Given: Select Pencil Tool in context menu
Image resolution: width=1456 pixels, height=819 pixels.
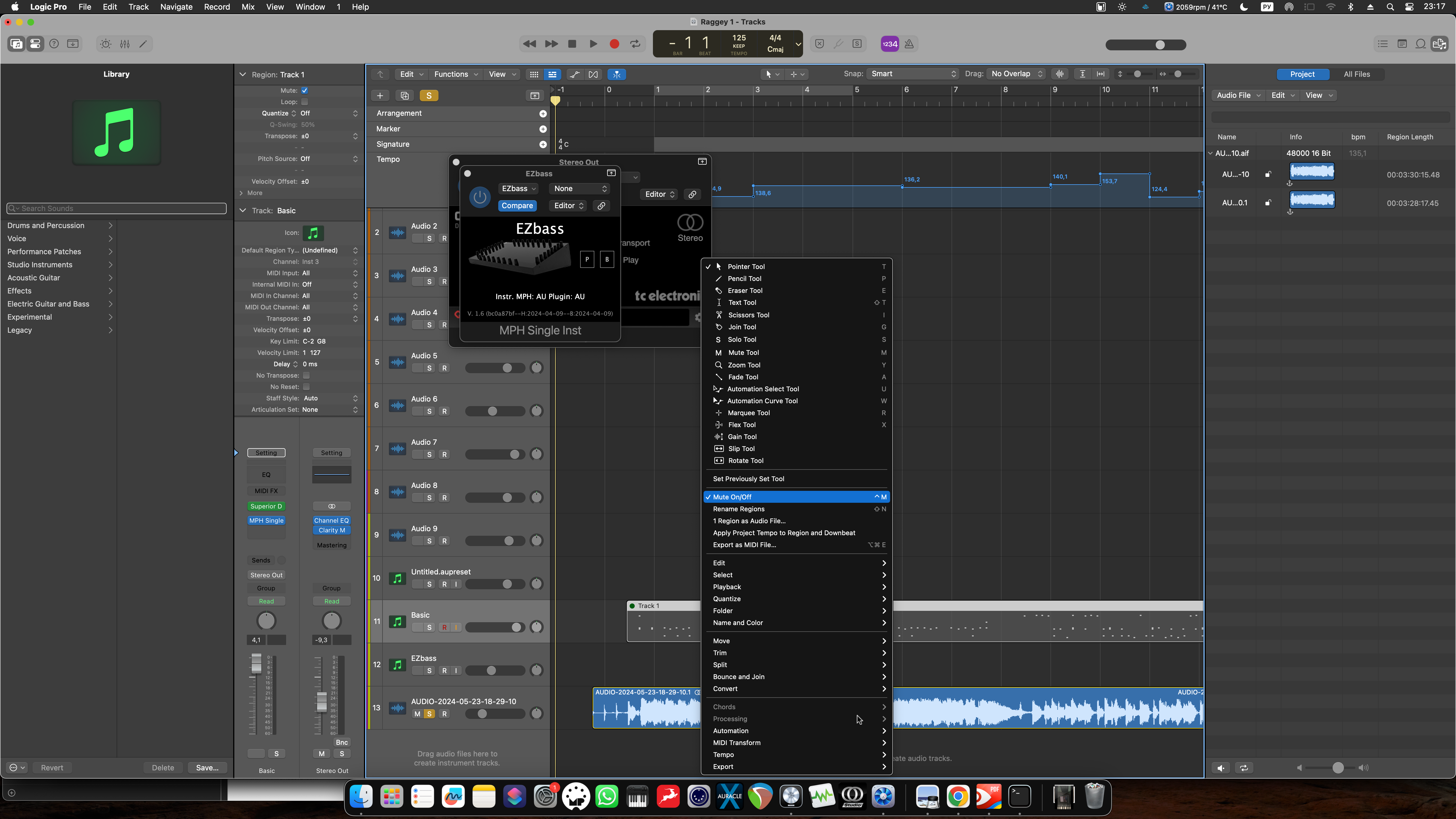Looking at the screenshot, I should click(797, 279).
